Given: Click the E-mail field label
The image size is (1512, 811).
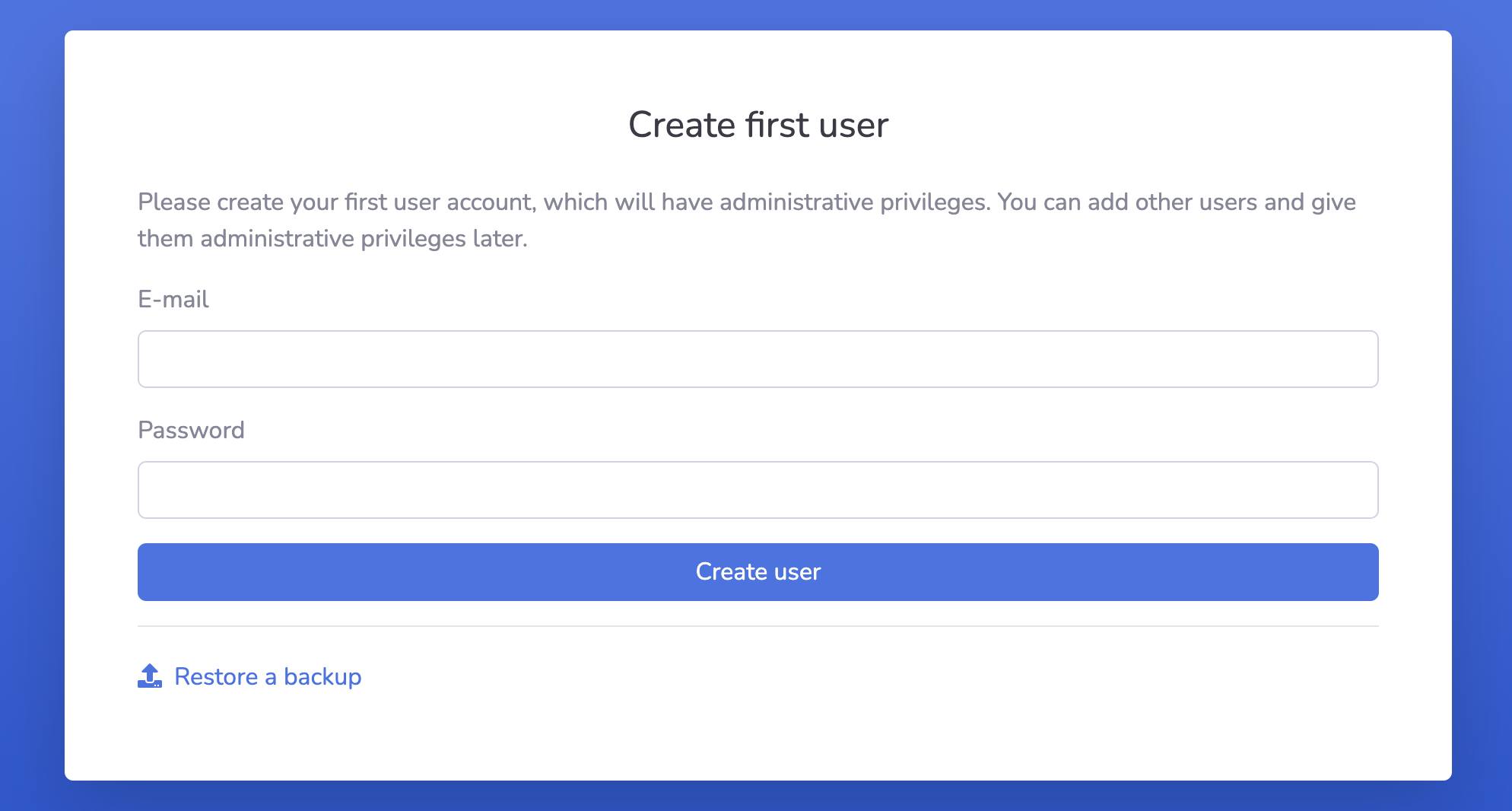Looking at the screenshot, I should [173, 299].
